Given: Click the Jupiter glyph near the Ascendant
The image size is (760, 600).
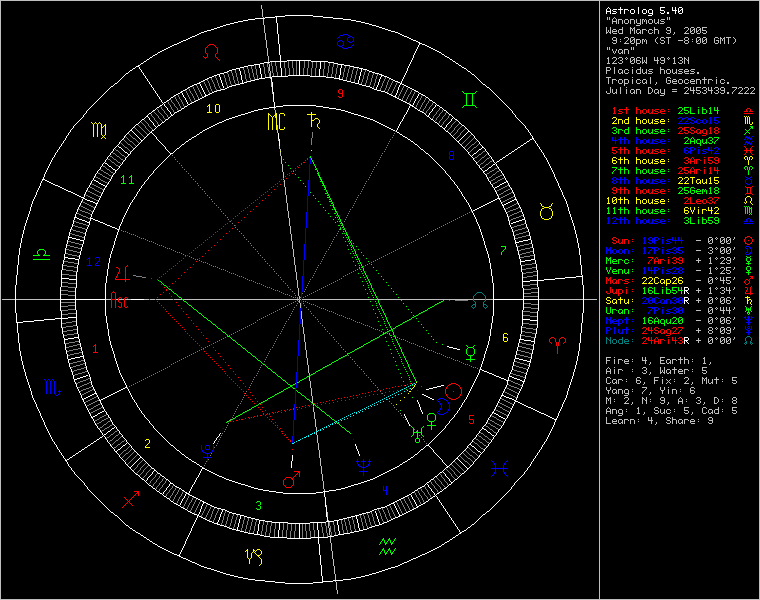Looking at the screenshot, I should tap(122, 272).
